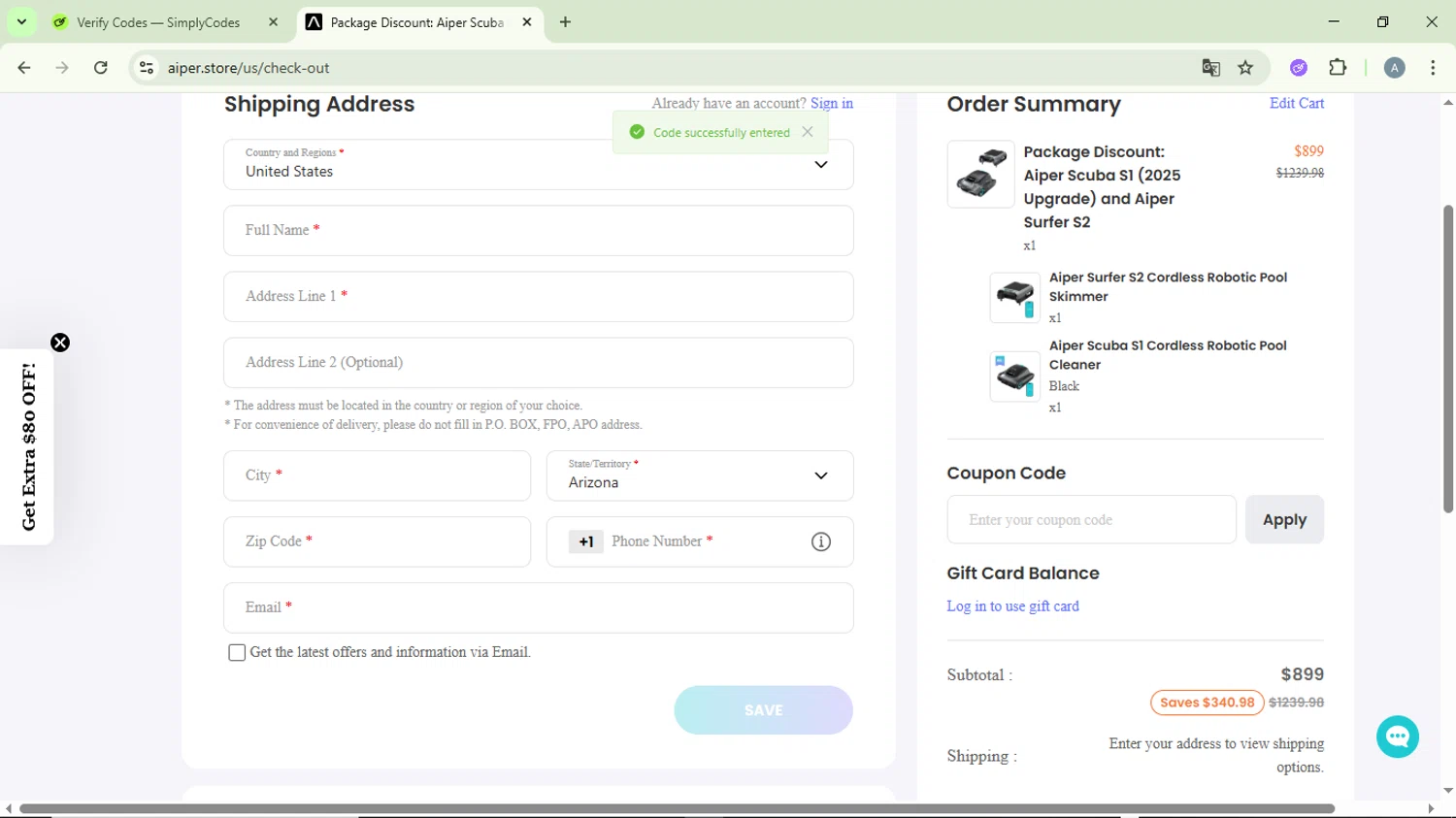1456x818 pixels.
Task: Close the Verify Codes SimplyCodes tab
Action: tap(273, 21)
